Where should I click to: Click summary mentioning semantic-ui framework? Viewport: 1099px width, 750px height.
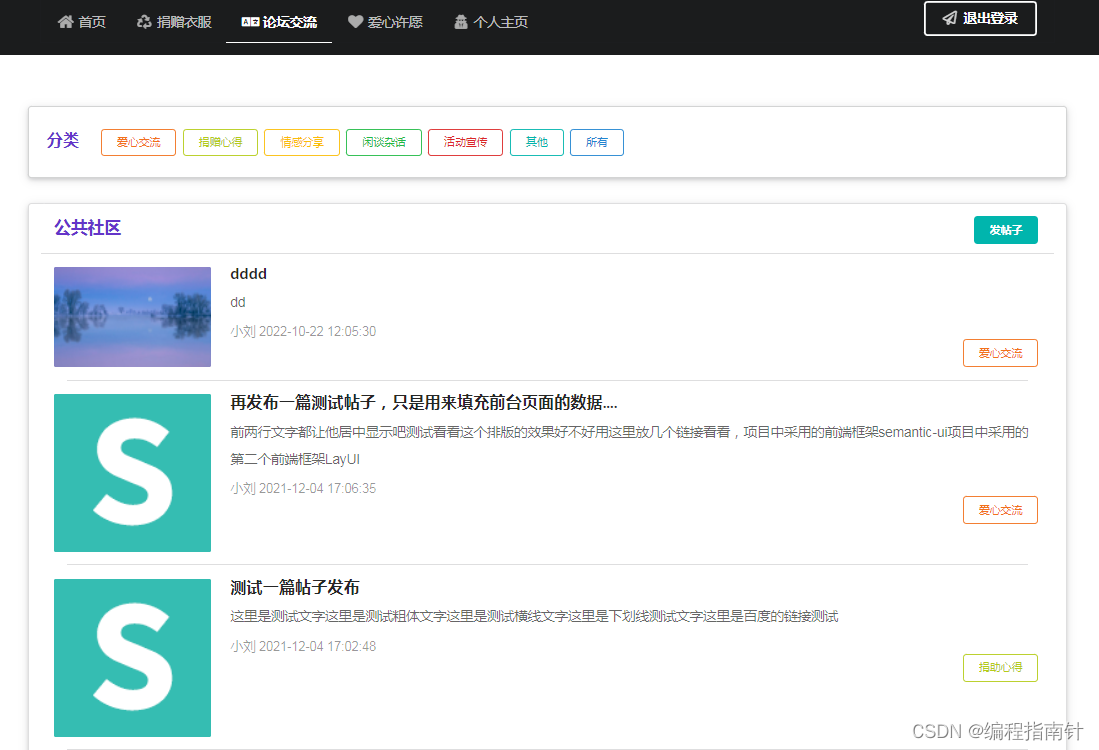(x=629, y=446)
